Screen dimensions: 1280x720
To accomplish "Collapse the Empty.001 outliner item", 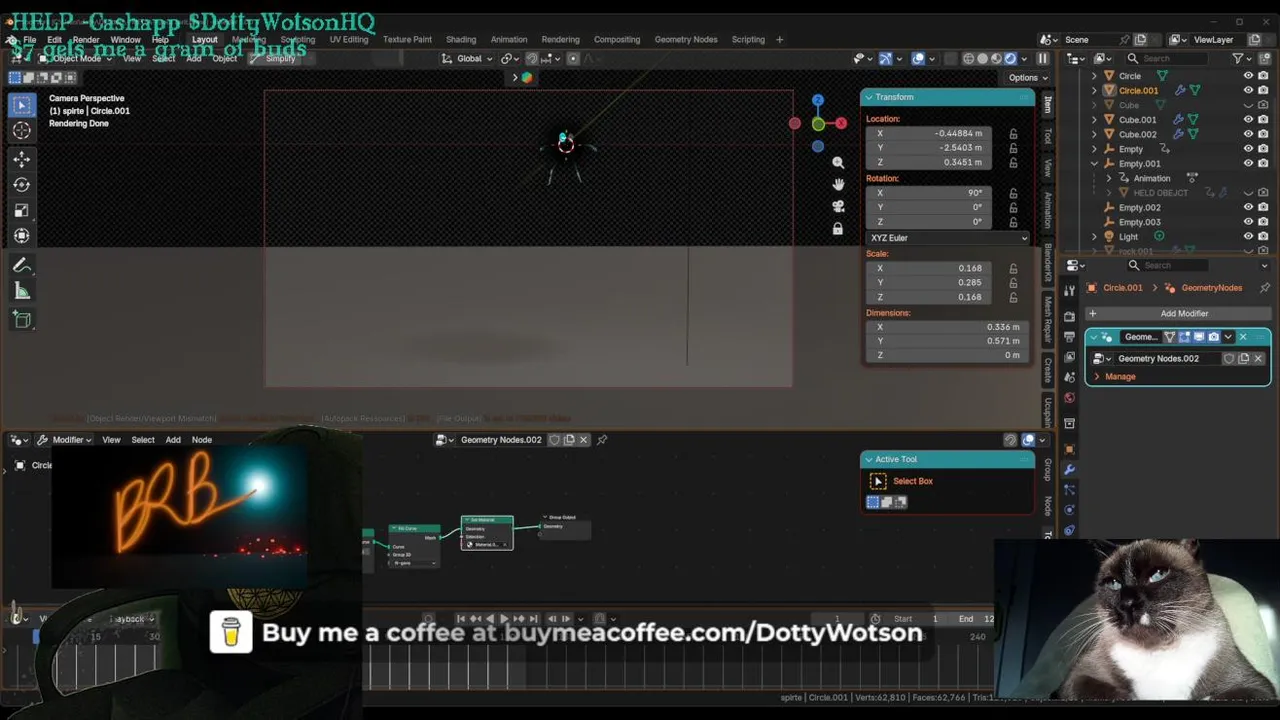I will 1094,164.
